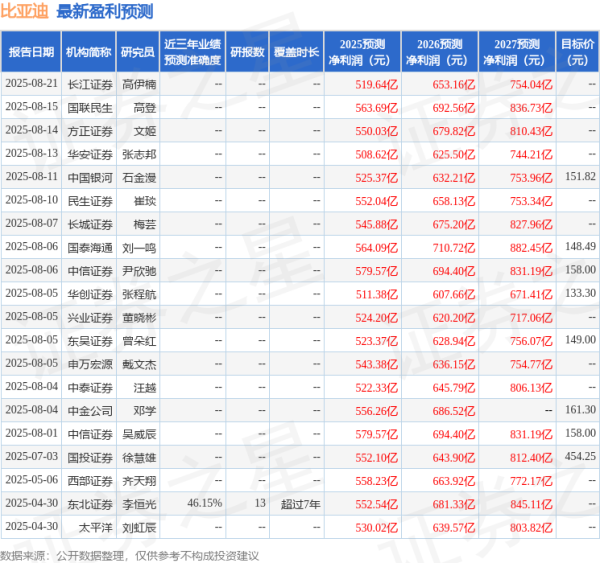Select the value 810.43亿
Screen dimensions: 600x563
click(531, 131)
